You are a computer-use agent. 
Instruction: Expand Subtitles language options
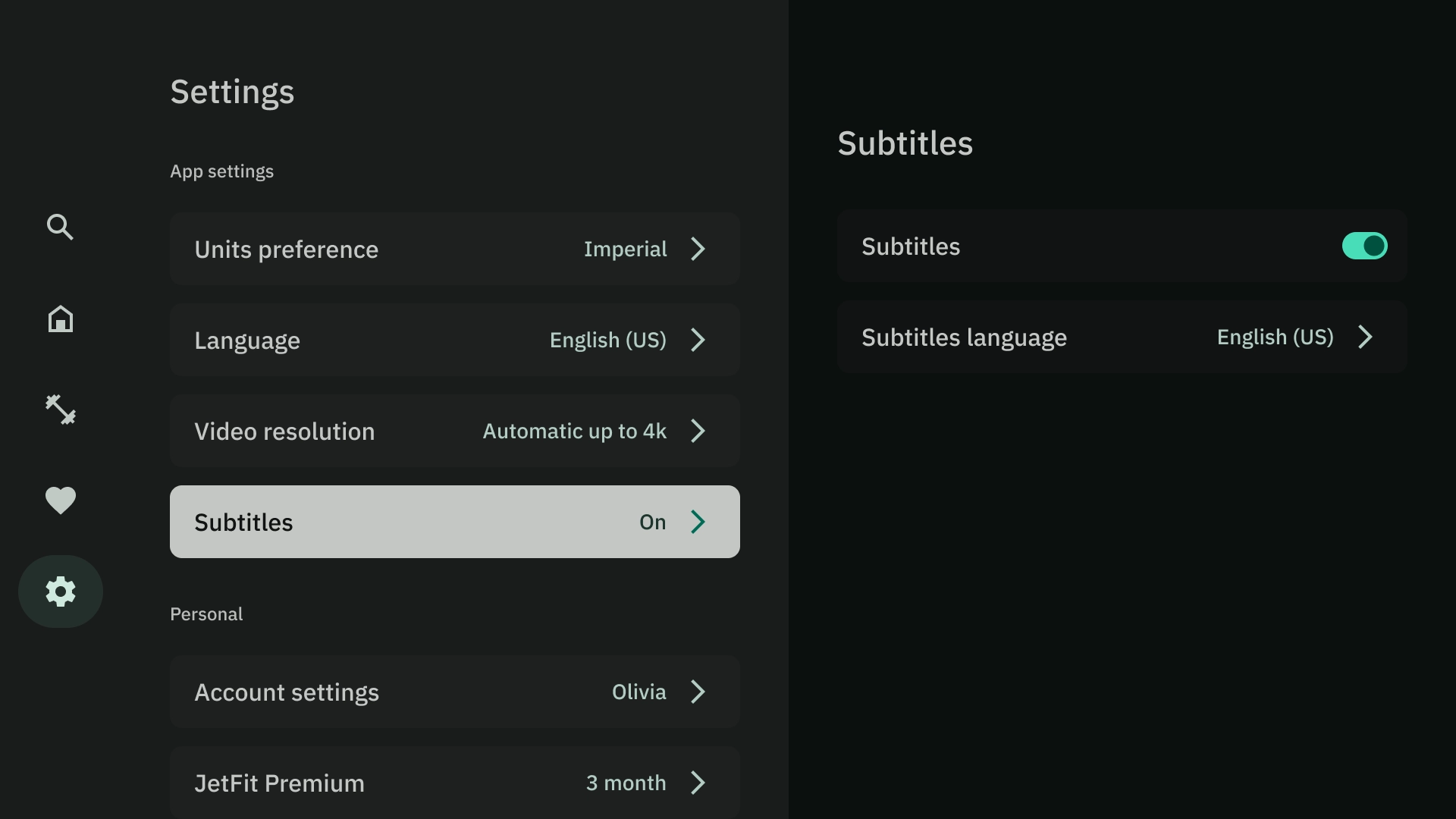tap(1364, 336)
